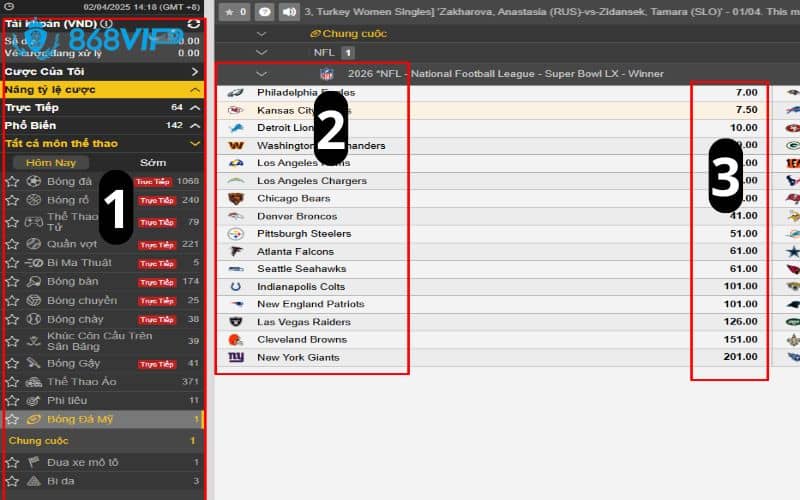800x500 pixels.
Task: Favorite the Bóng bàn star
Action: click(12, 282)
